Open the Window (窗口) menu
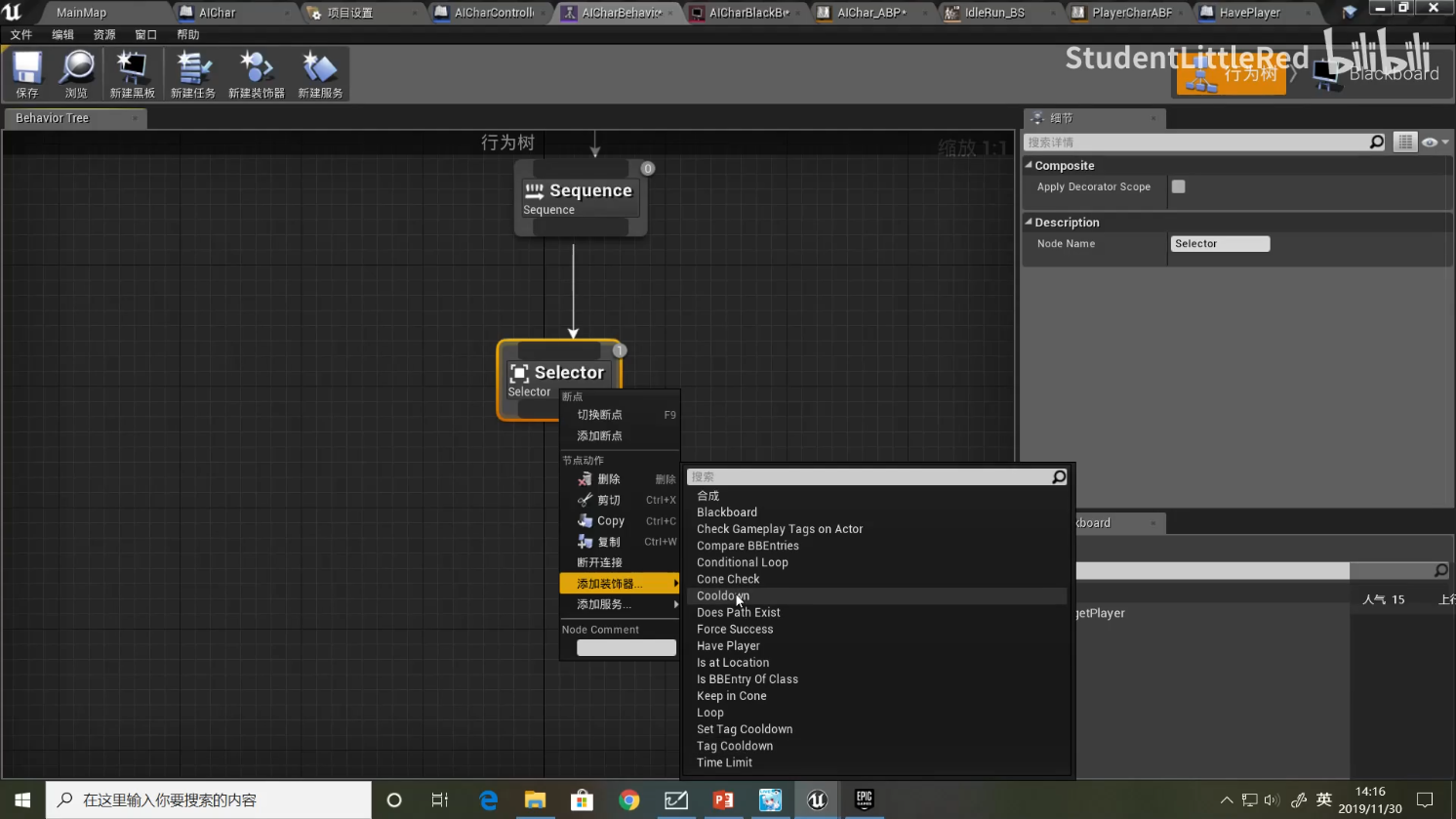The width and height of the screenshot is (1456, 819). click(x=145, y=35)
